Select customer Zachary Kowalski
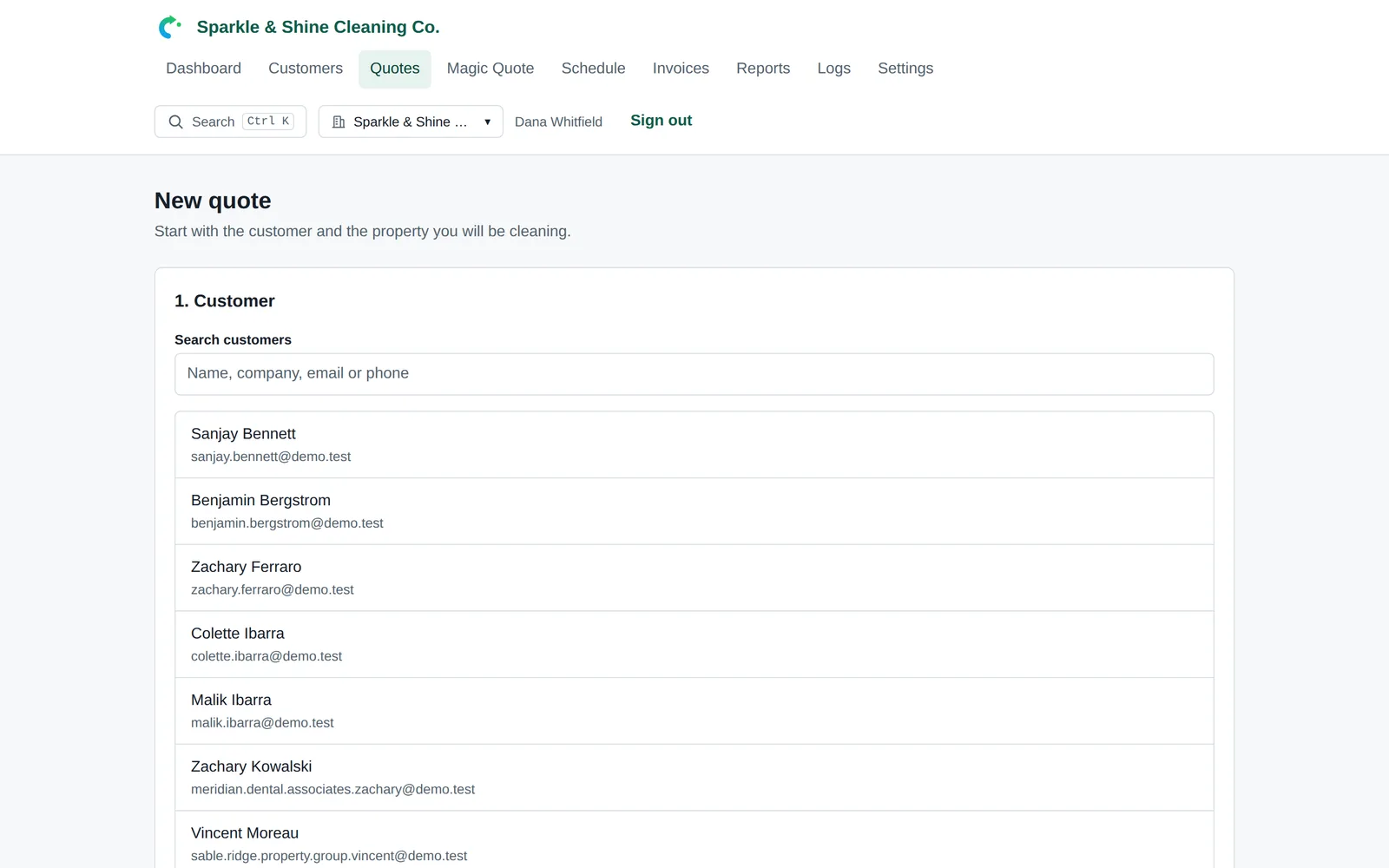 click(x=694, y=778)
